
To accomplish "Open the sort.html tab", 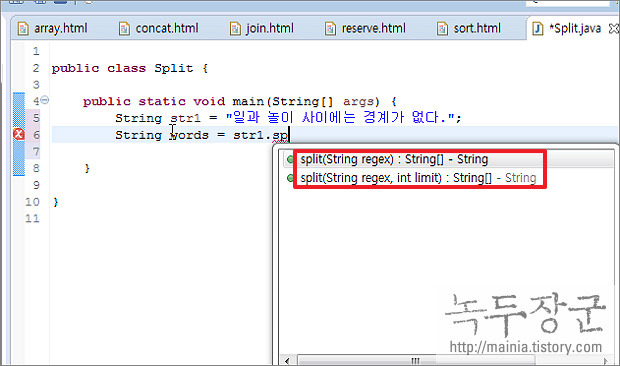I will tap(469, 28).
